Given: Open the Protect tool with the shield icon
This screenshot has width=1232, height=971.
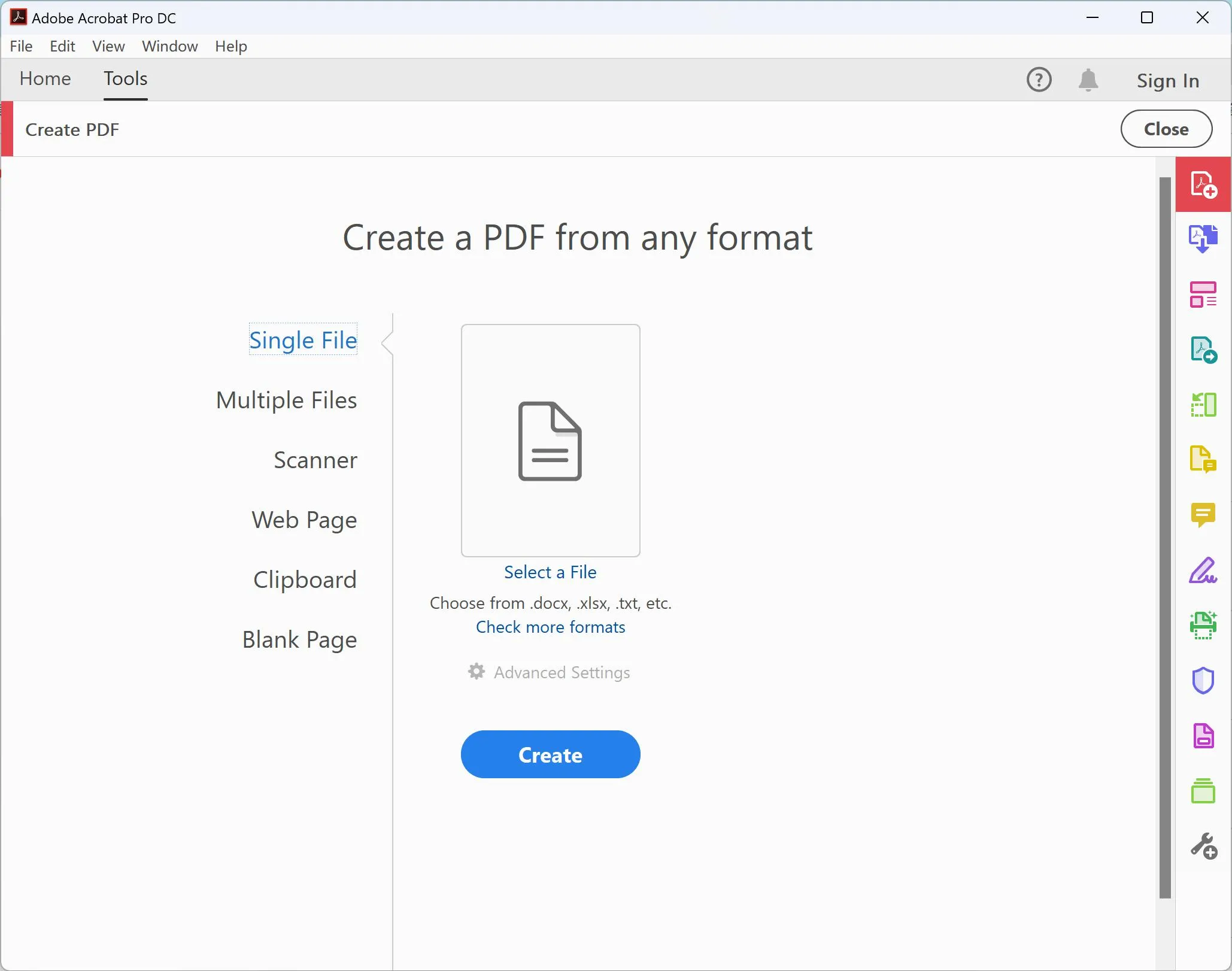Looking at the screenshot, I should pos(1204,679).
